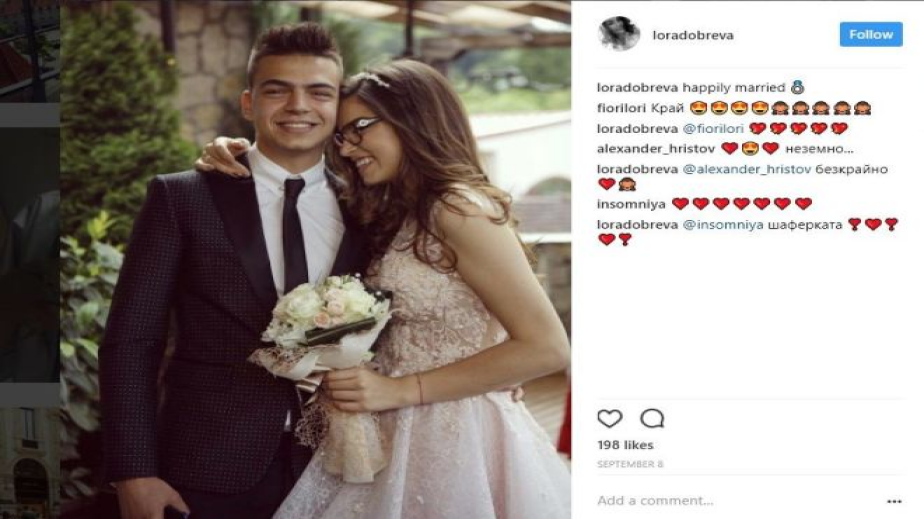This screenshot has height=519, width=924.
Task: Open the @fiorilori mention link
Action: coord(713,128)
